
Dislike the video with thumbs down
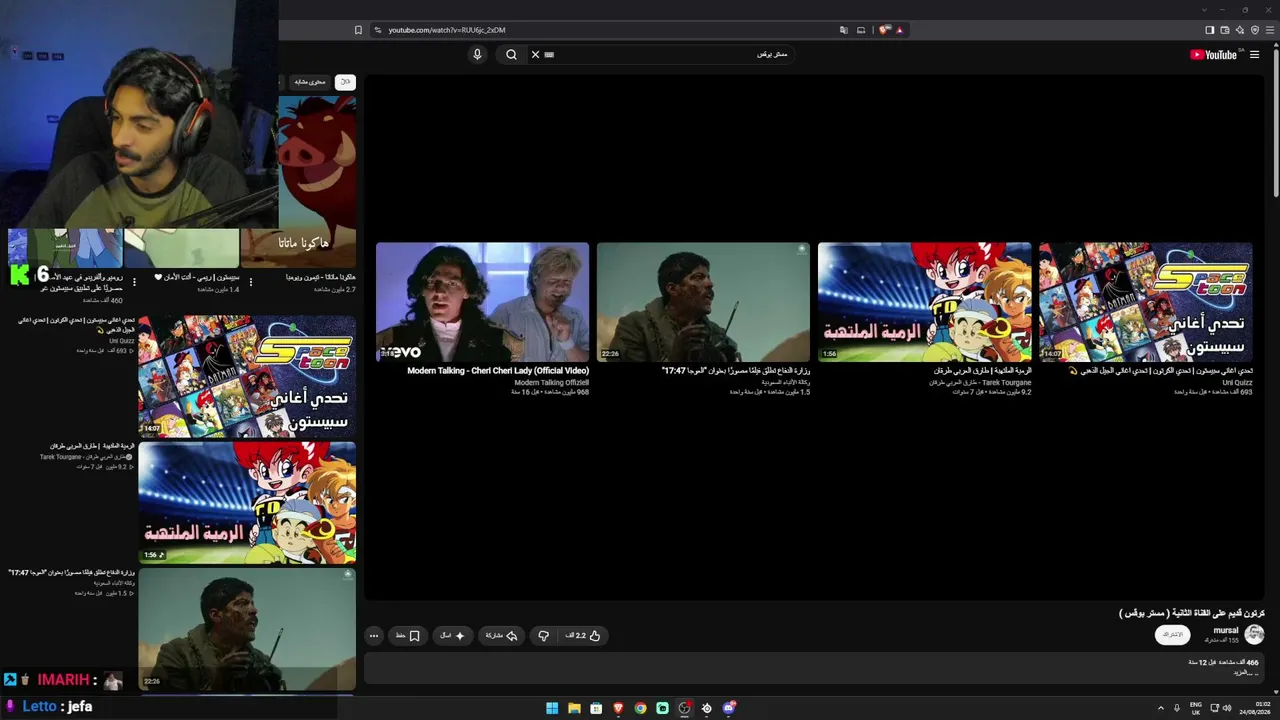tap(543, 636)
